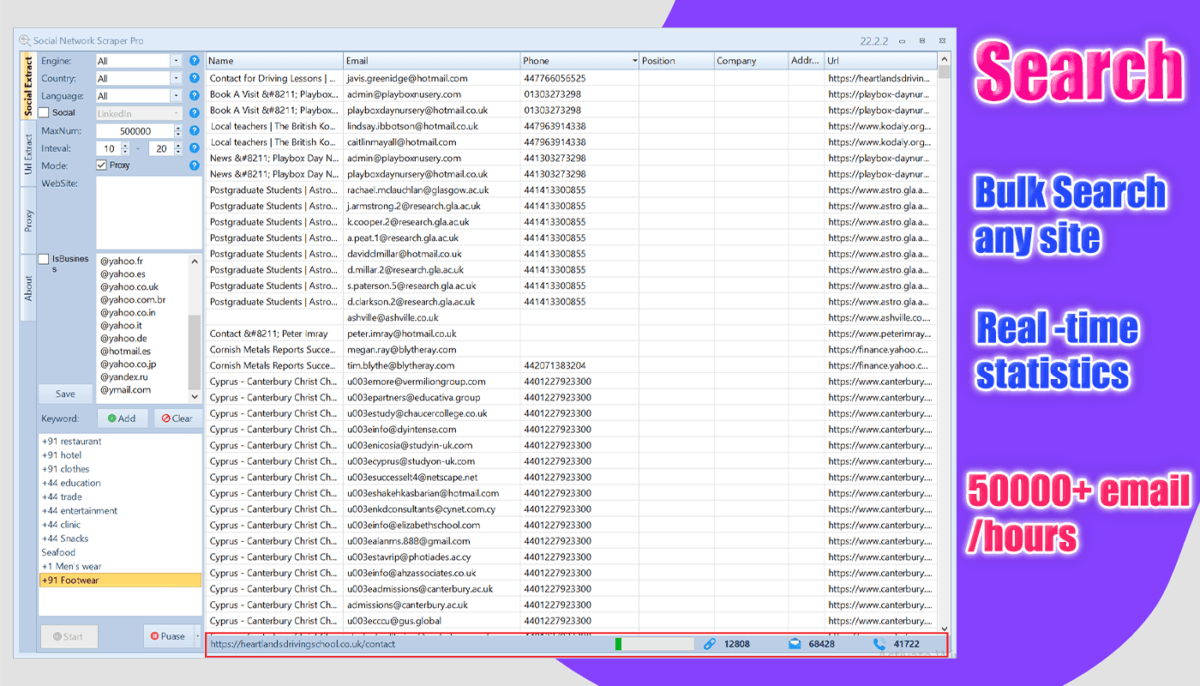Screen dimensions: 1200x686
Task: Click the app logo in title bar
Action: [x=24, y=40]
